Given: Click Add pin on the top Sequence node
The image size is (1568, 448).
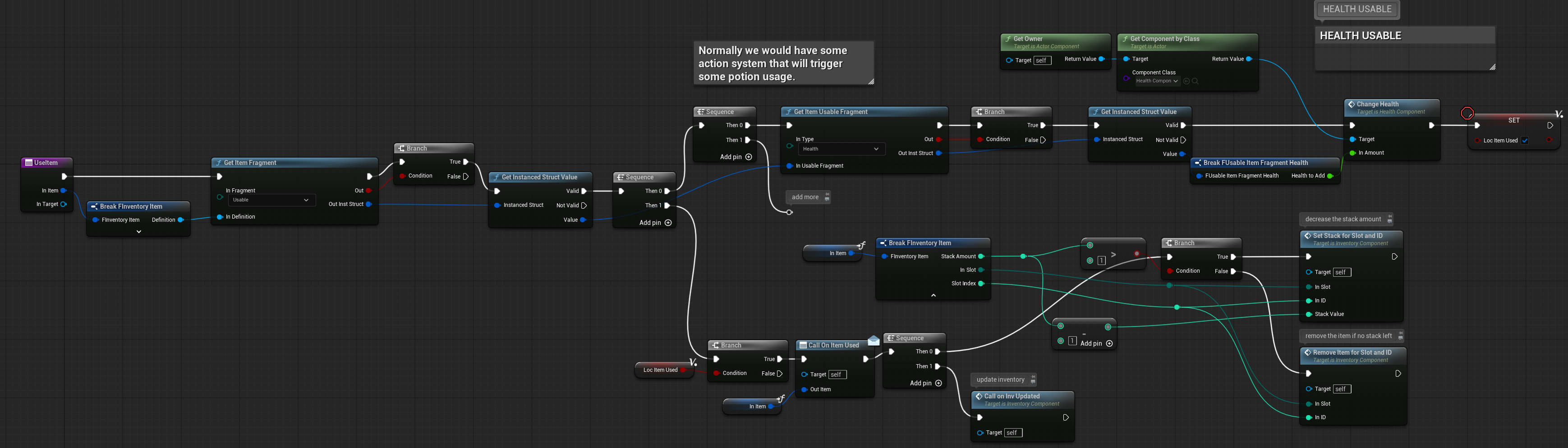Looking at the screenshot, I should (736, 157).
